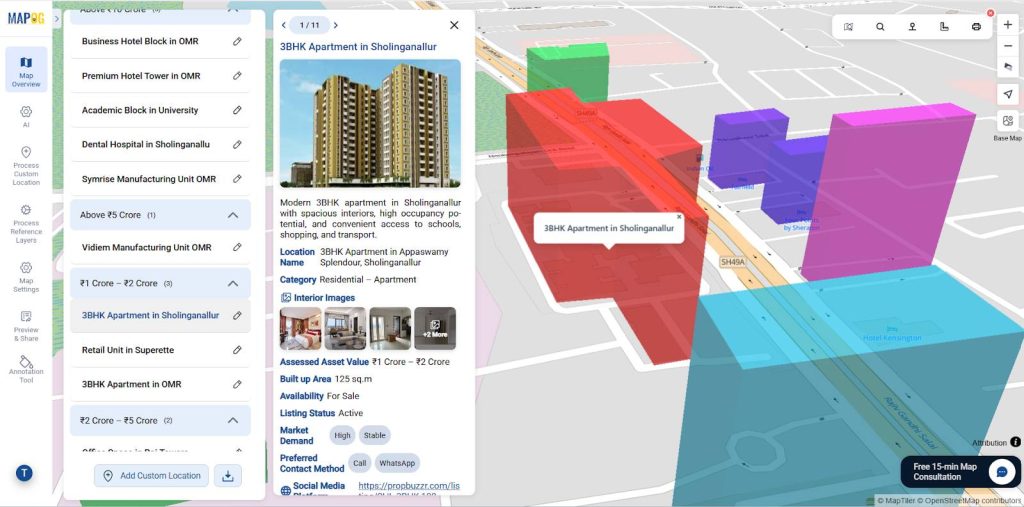Screen dimensions: 1024x507
Task: Open user profile avatar T
Action: [24, 473]
